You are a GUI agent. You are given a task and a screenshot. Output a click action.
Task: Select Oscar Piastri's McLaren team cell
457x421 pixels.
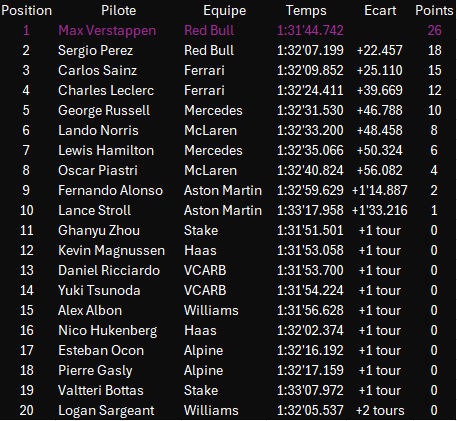click(211, 171)
